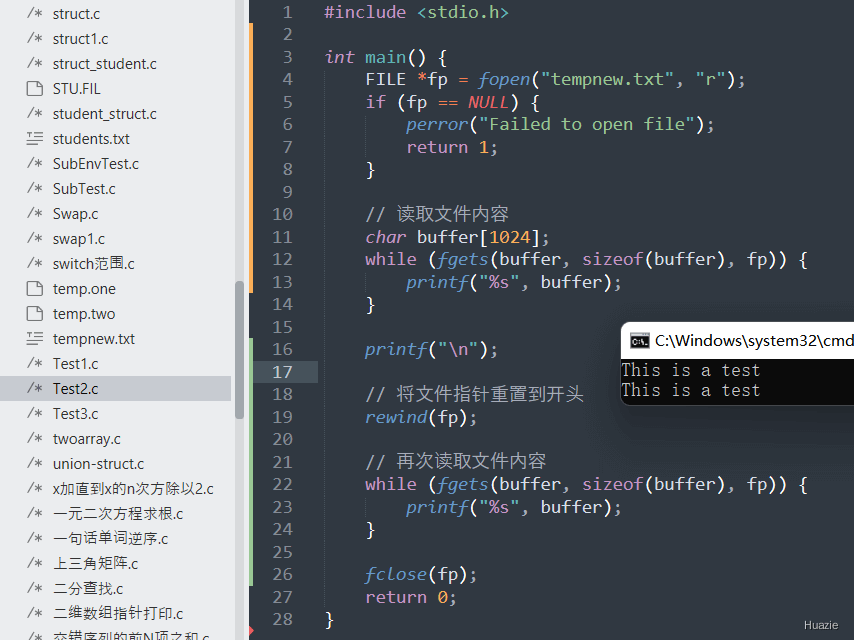Select struct_student.c in the file list
This screenshot has width=854, height=640.
(104, 64)
